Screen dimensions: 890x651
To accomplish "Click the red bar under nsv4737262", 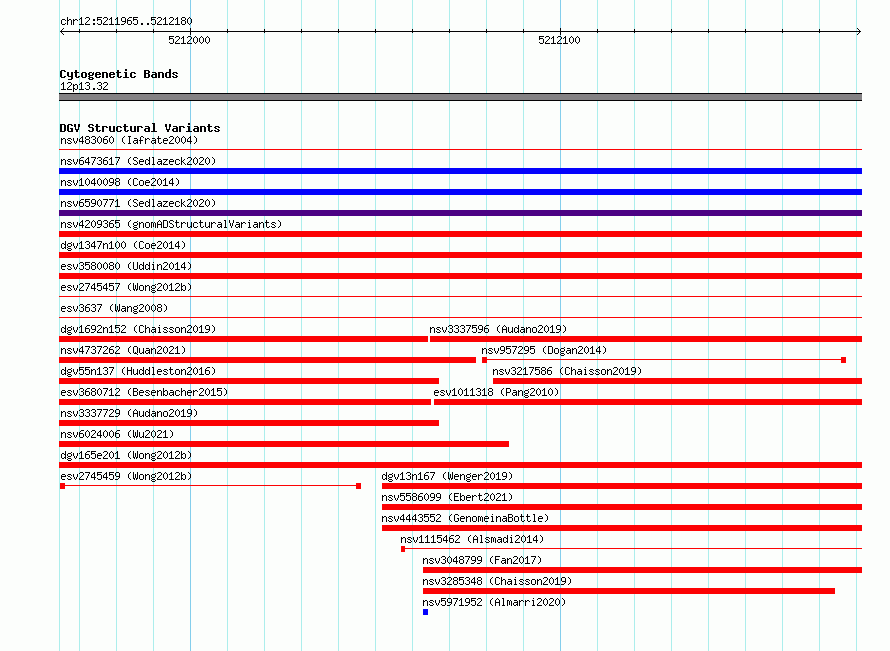I will 267,360.
